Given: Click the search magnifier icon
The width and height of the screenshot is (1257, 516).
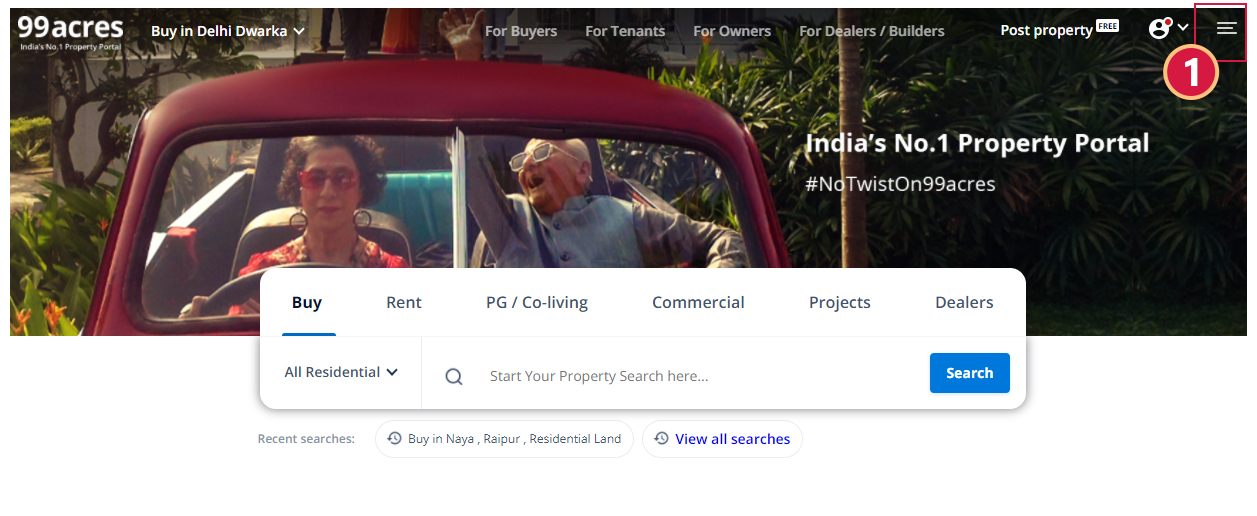Looking at the screenshot, I should [x=454, y=377].
